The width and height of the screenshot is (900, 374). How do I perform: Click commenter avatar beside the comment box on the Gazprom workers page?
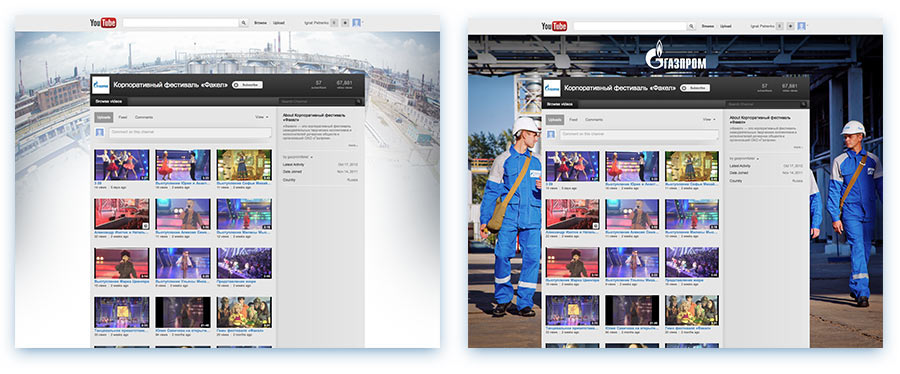[x=550, y=134]
